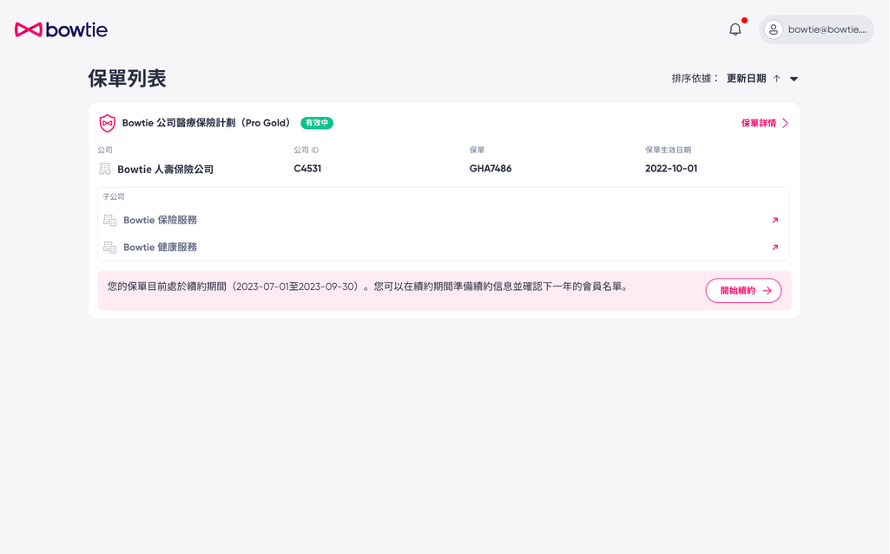Click the 子公司 section label
The image size is (890, 554).
point(114,197)
